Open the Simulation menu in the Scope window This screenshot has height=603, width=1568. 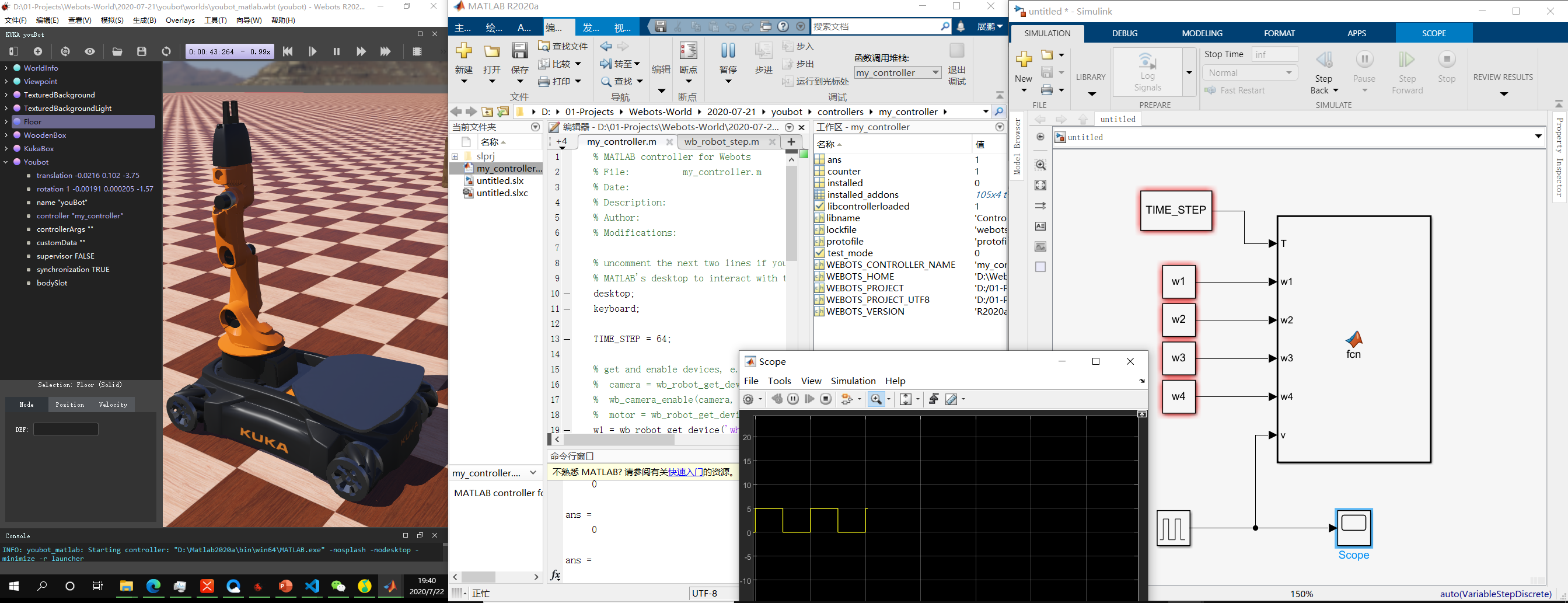click(853, 381)
